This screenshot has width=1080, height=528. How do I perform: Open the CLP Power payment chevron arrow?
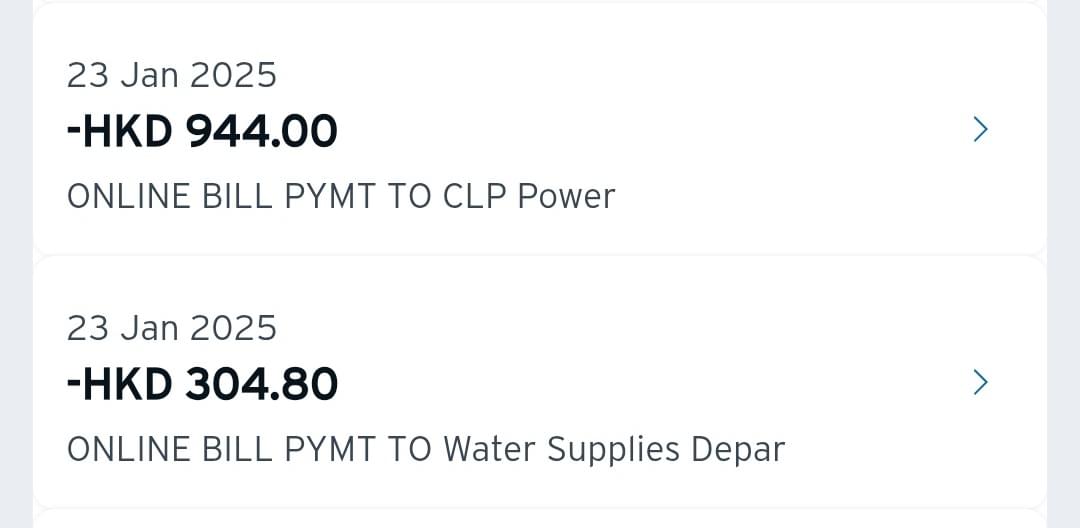tap(980, 129)
